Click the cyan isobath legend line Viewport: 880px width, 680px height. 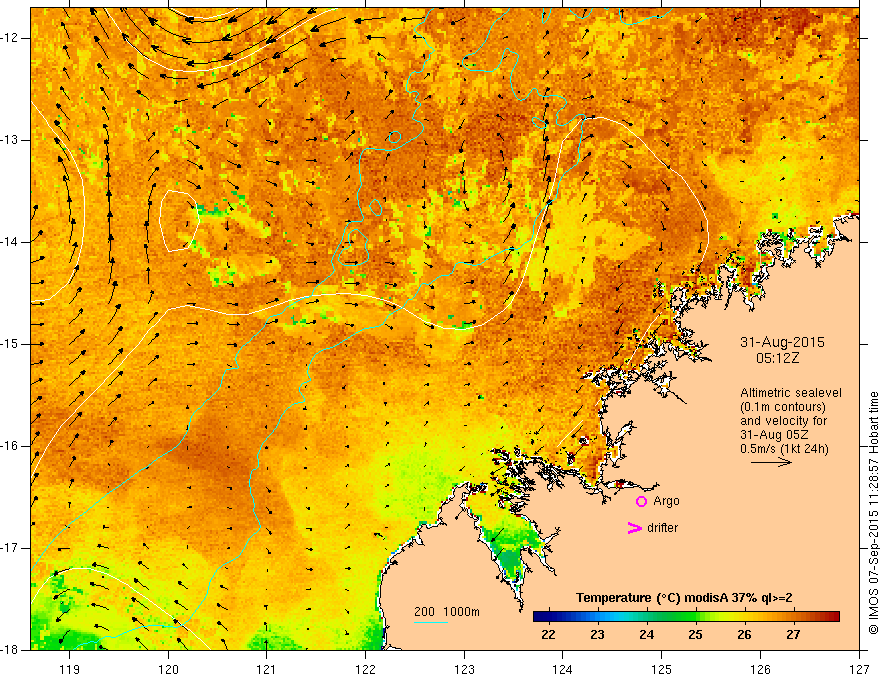[430, 622]
